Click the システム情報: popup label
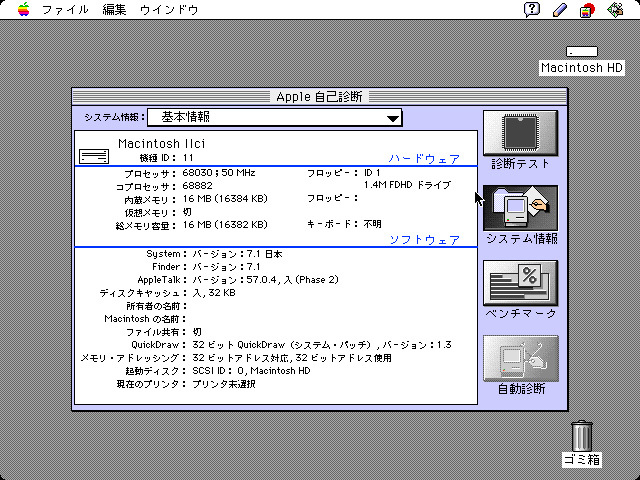The height and width of the screenshot is (480, 640). click(x=114, y=118)
